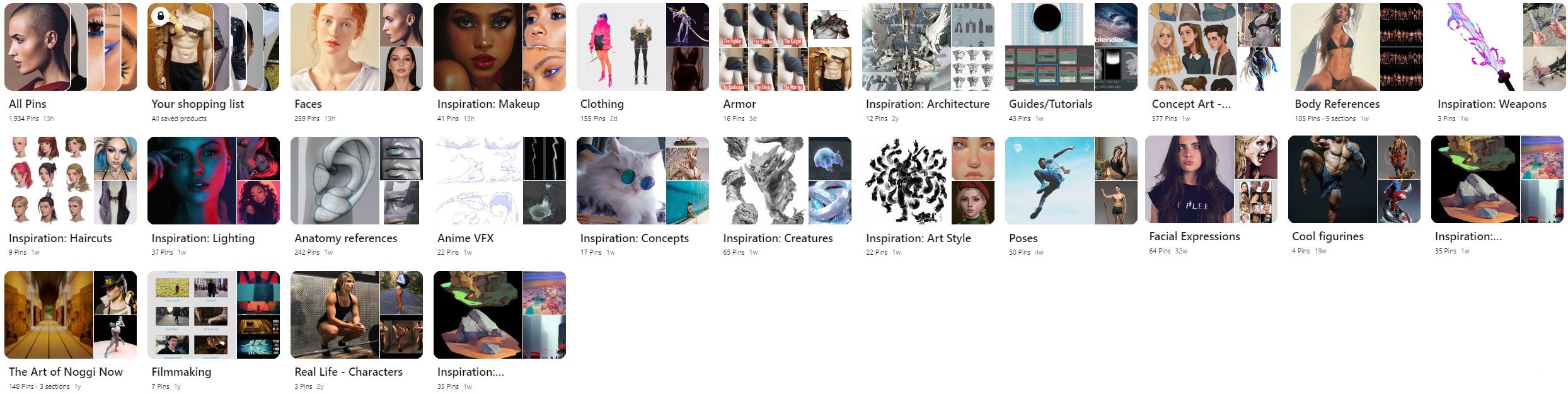This screenshot has width=1568, height=394.
Task: Open the Poses board thumbnail
Action: pos(1071,180)
